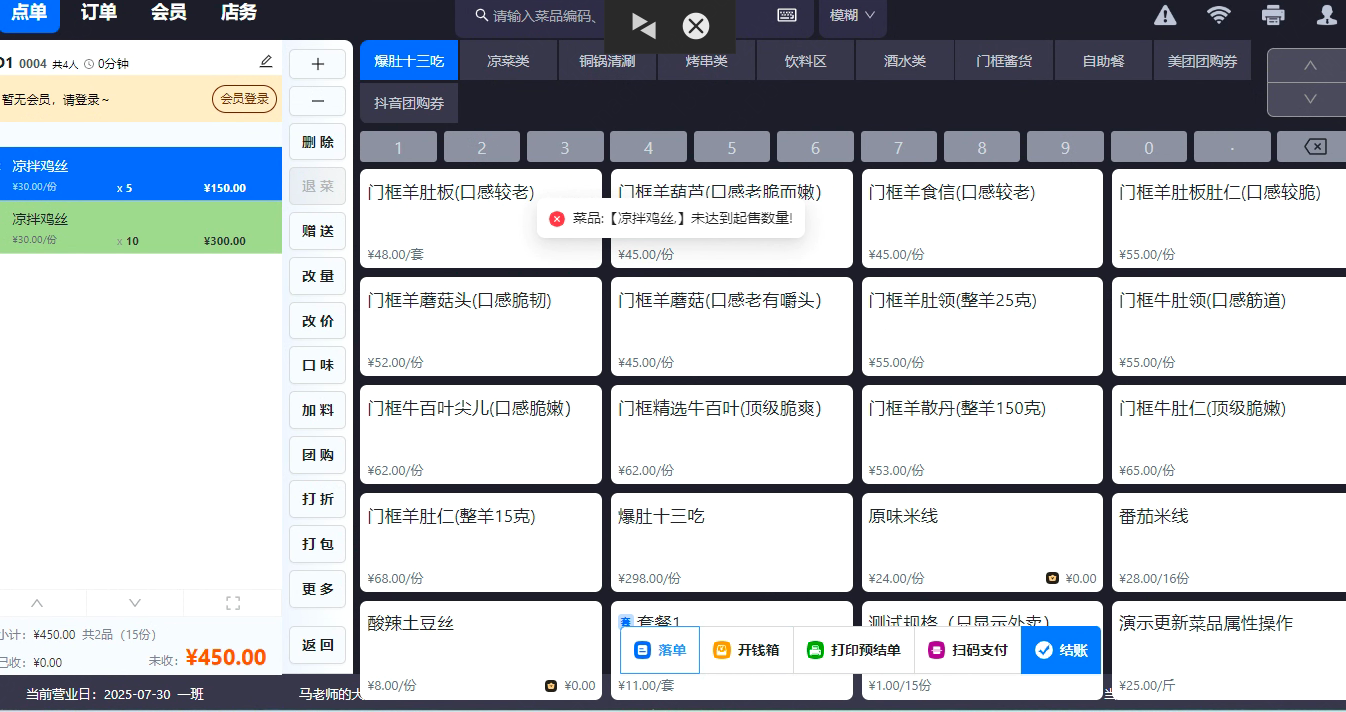The height and width of the screenshot is (712, 1346).
Task: Switch to the 点单 top tab
Action: pyautogui.click(x=29, y=13)
